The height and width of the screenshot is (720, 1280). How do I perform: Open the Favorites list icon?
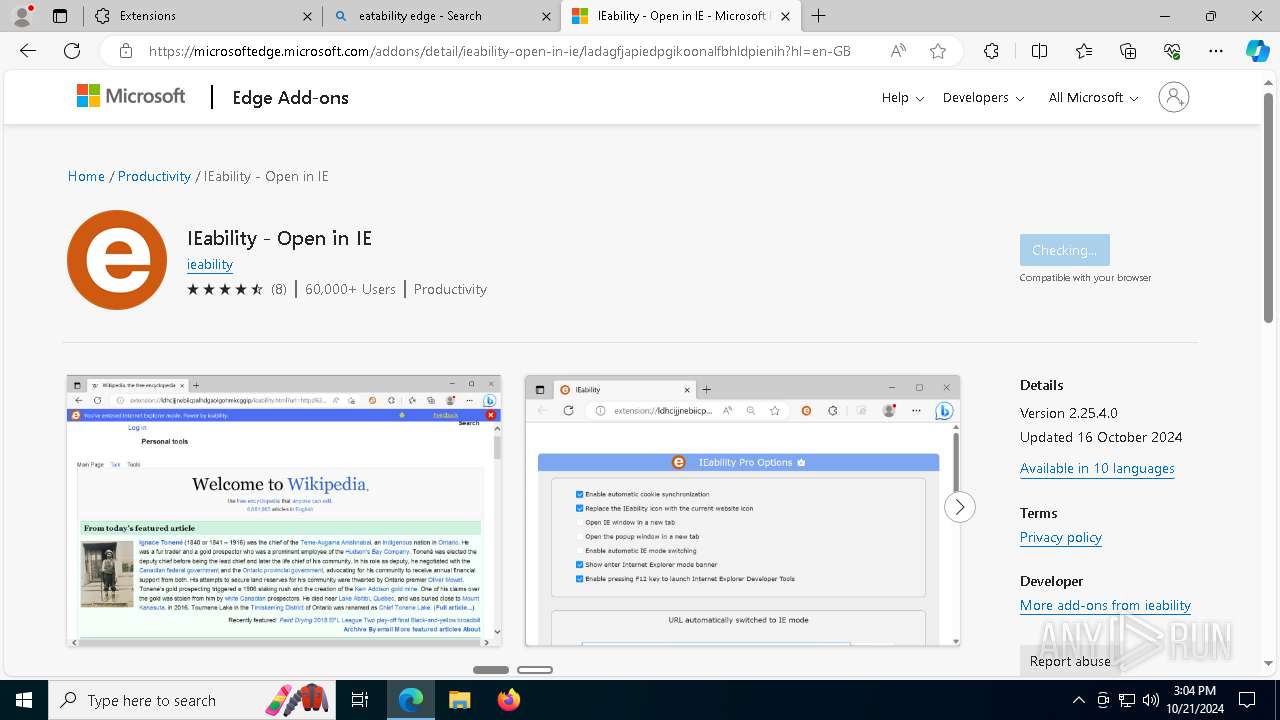[1084, 51]
